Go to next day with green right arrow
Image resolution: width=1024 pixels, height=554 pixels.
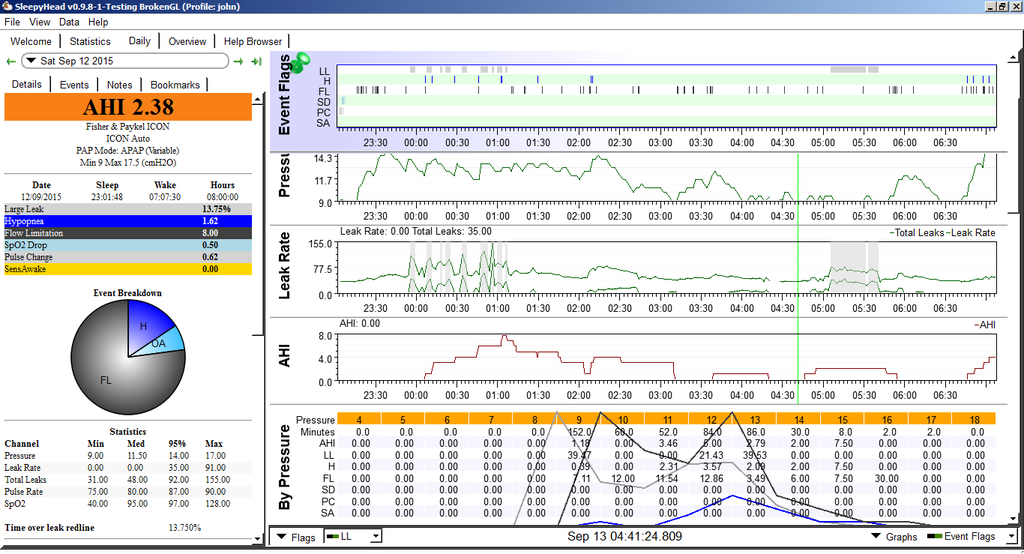tap(238, 61)
